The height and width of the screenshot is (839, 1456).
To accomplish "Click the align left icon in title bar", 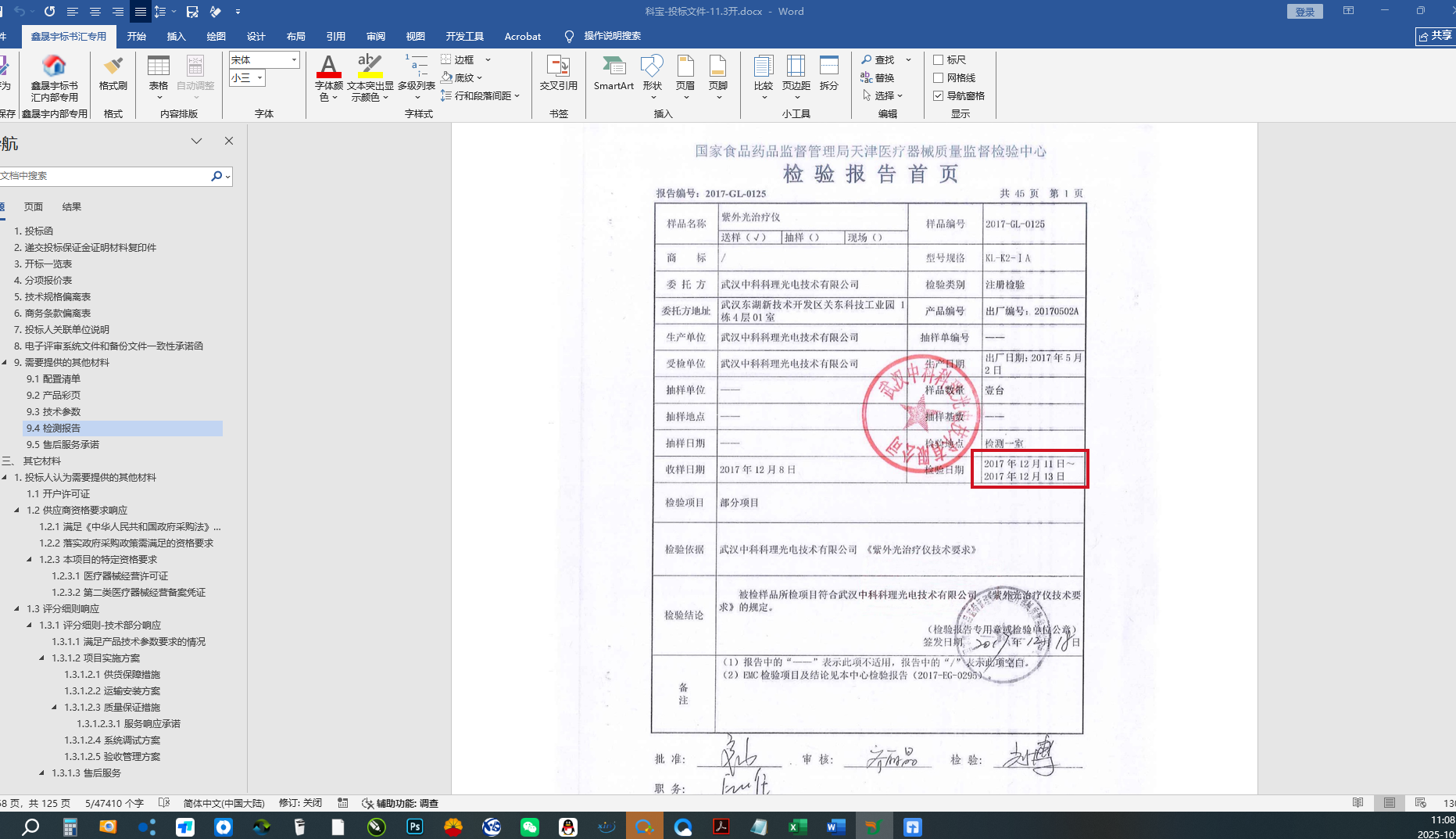I will point(73,12).
